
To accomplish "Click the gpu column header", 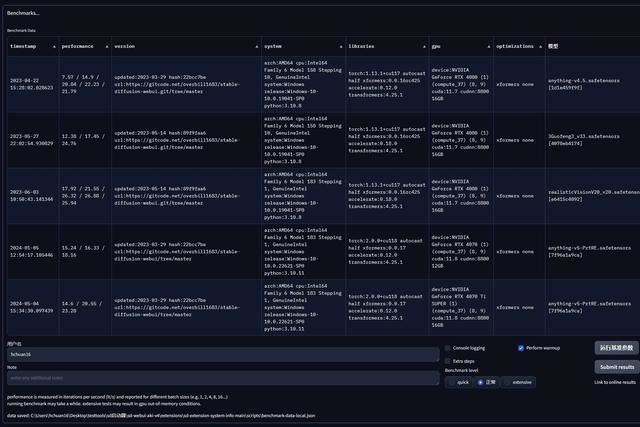I will [436, 46].
